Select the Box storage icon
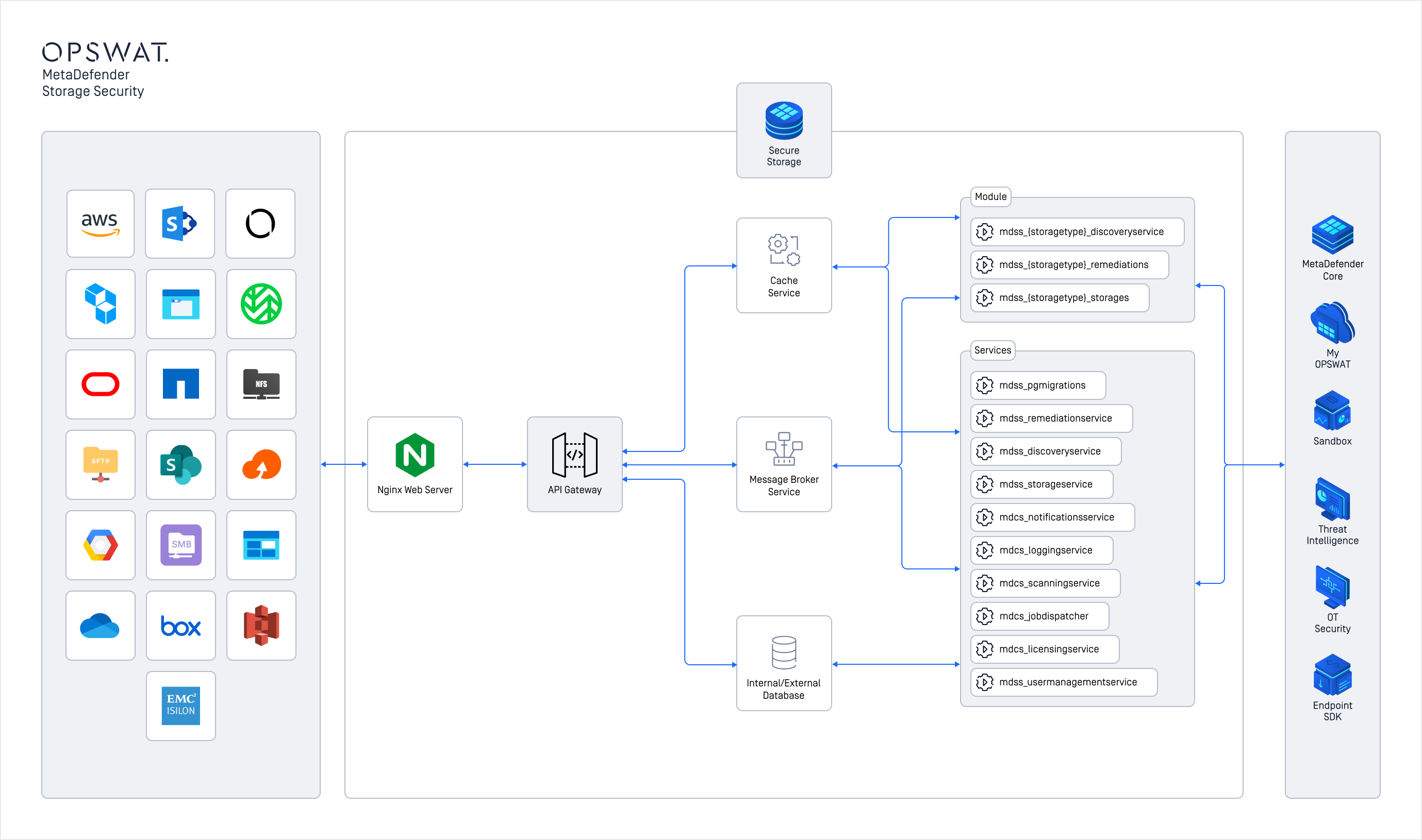 pyautogui.click(x=180, y=626)
